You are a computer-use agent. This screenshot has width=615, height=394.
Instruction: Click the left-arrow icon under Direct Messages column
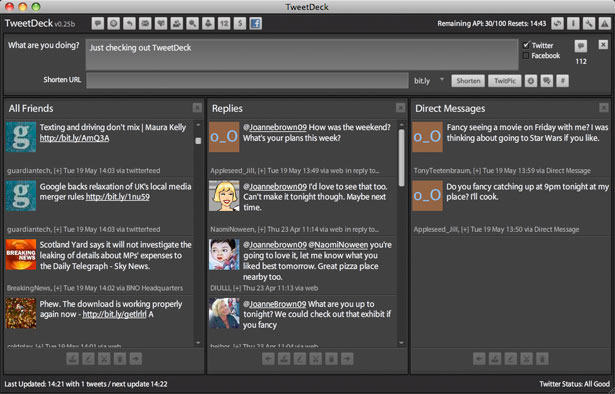tap(479, 358)
